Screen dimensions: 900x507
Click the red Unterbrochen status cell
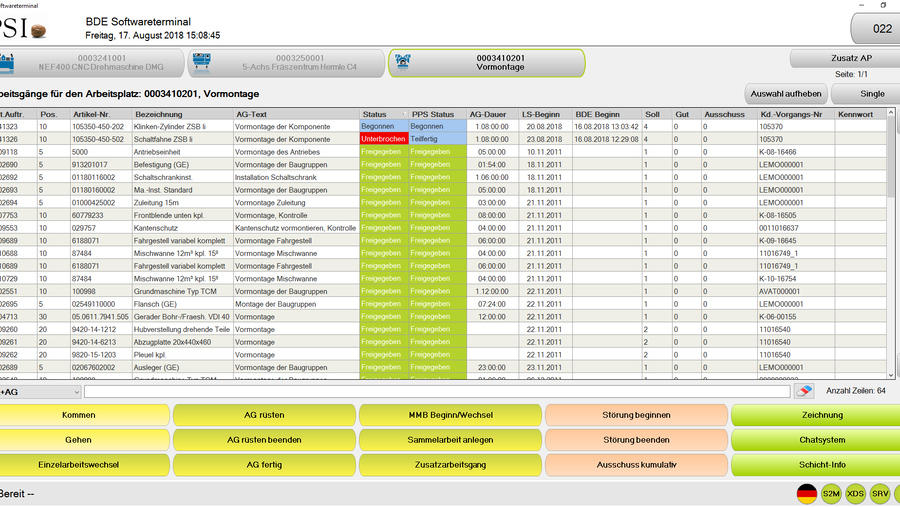coord(383,139)
